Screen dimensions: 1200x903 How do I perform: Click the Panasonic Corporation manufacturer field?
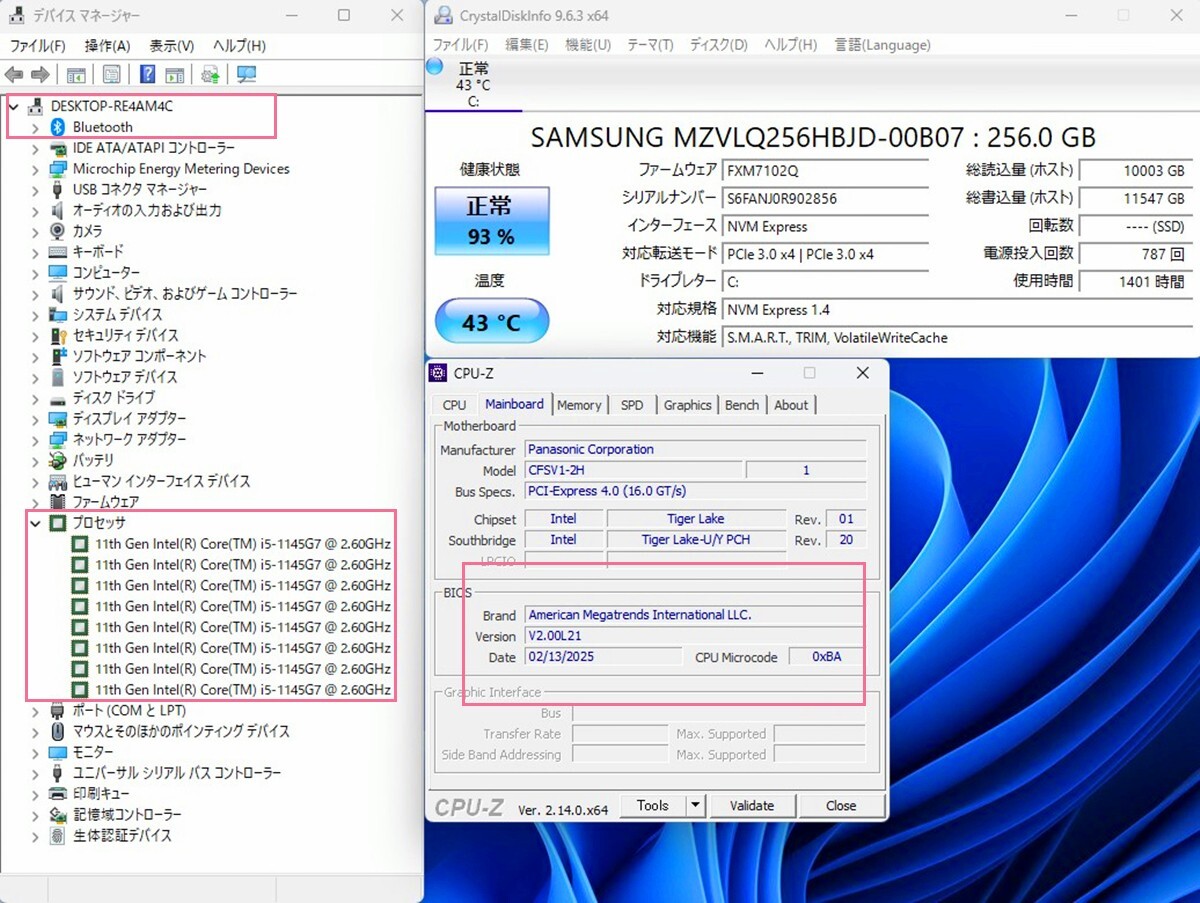click(695, 450)
